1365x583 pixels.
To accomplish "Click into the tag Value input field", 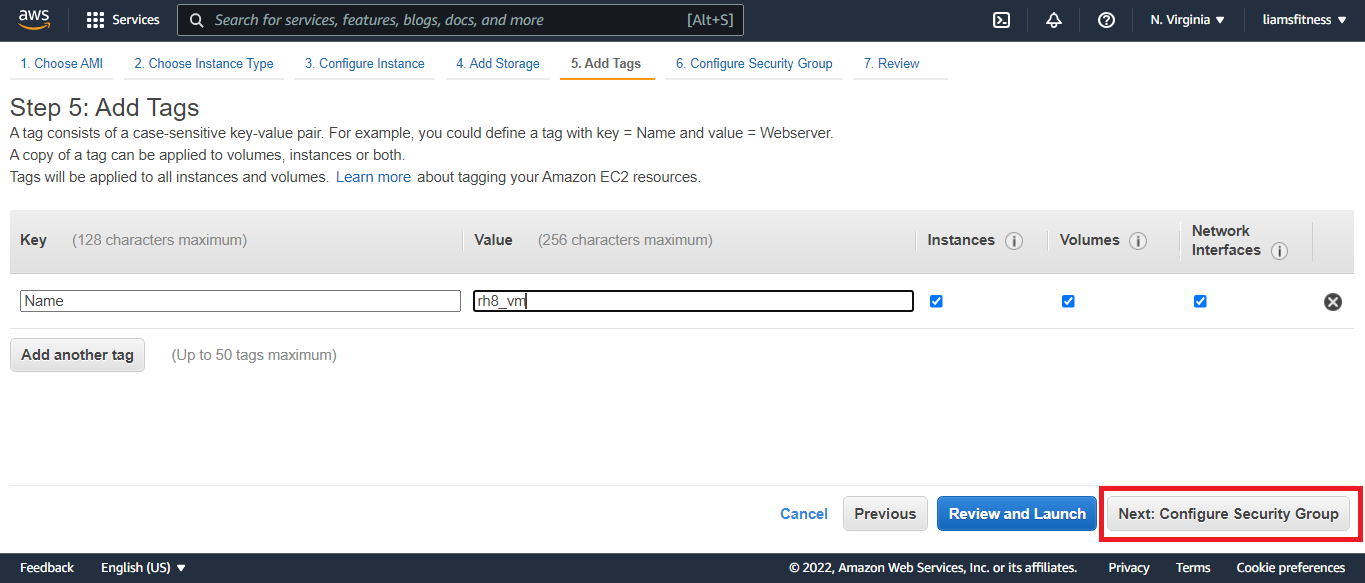I will click(692, 301).
